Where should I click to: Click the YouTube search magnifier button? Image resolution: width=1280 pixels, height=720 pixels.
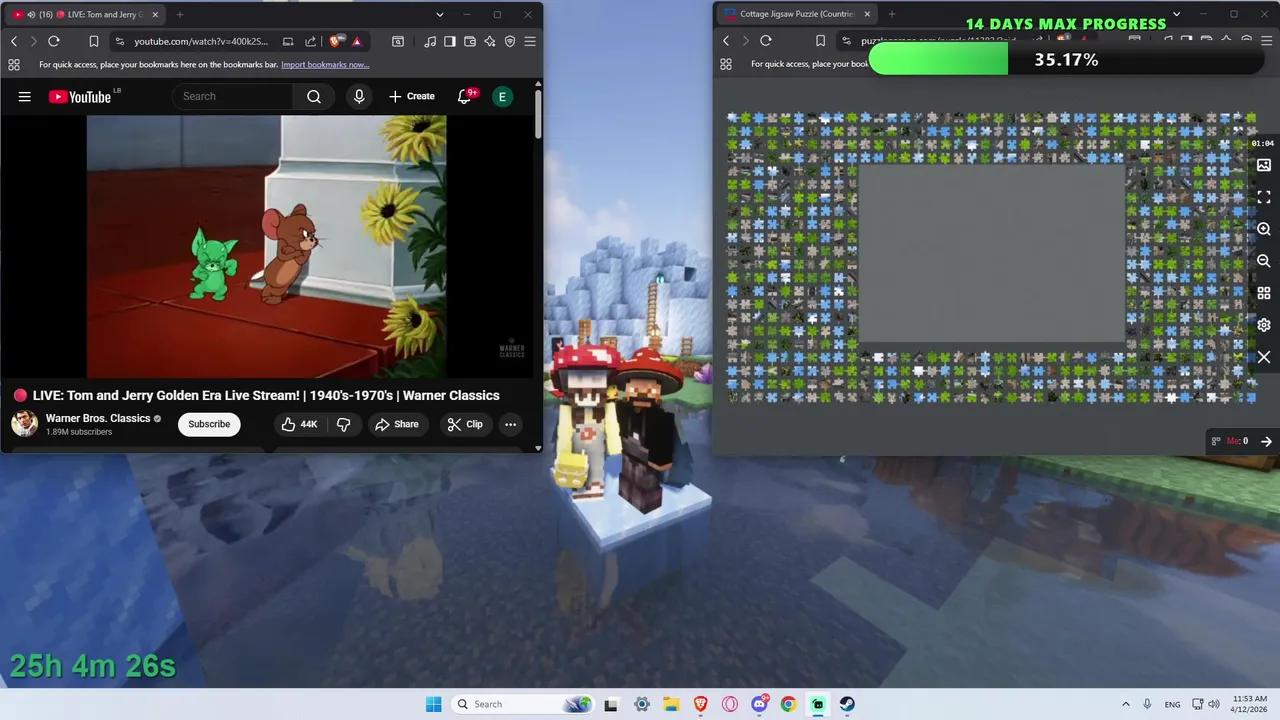click(x=314, y=96)
